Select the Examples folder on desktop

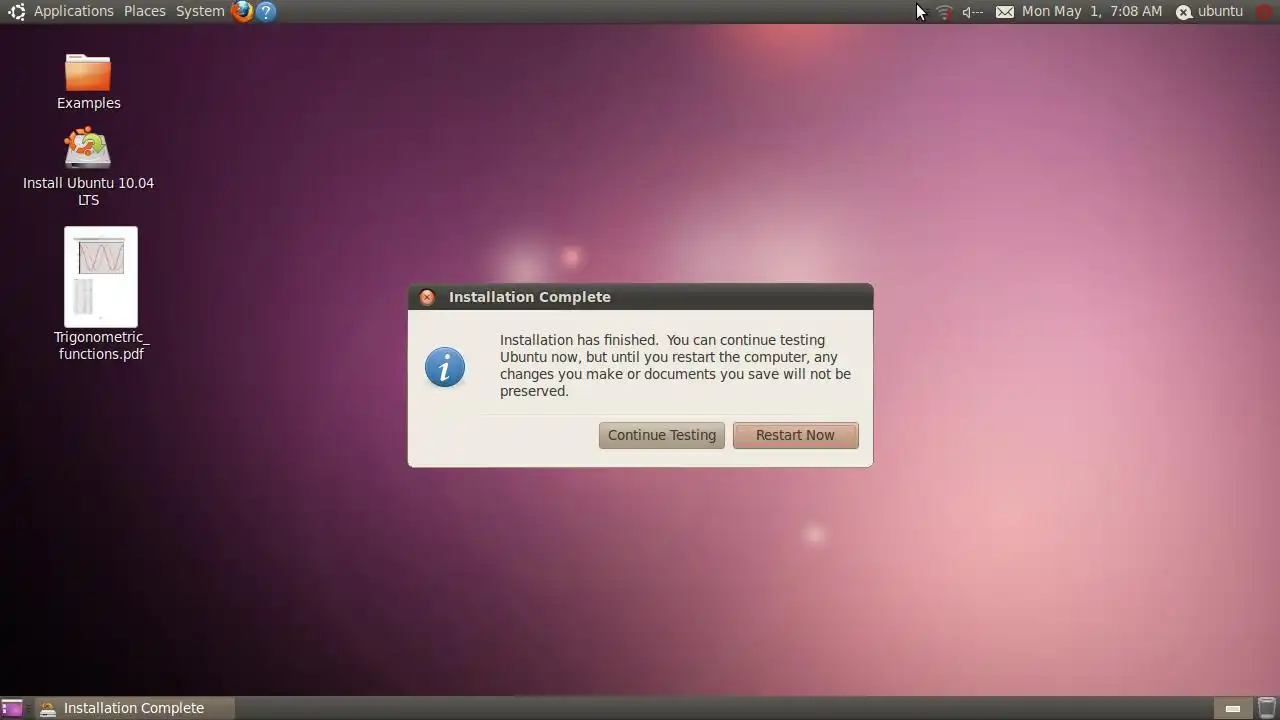tap(88, 82)
